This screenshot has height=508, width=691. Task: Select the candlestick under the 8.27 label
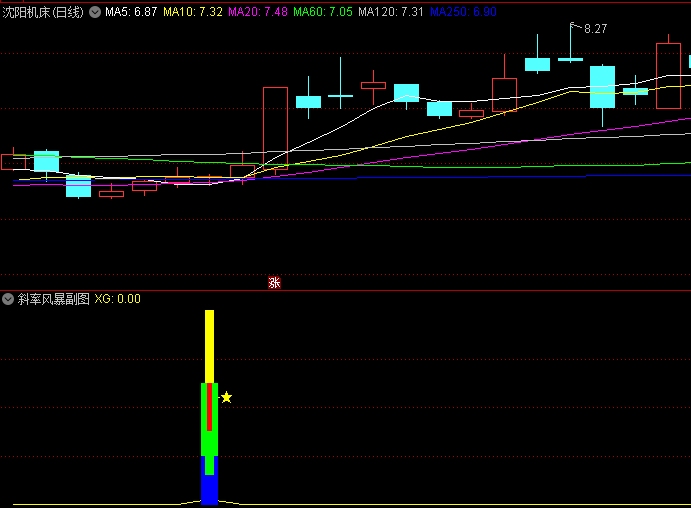(570, 59)
